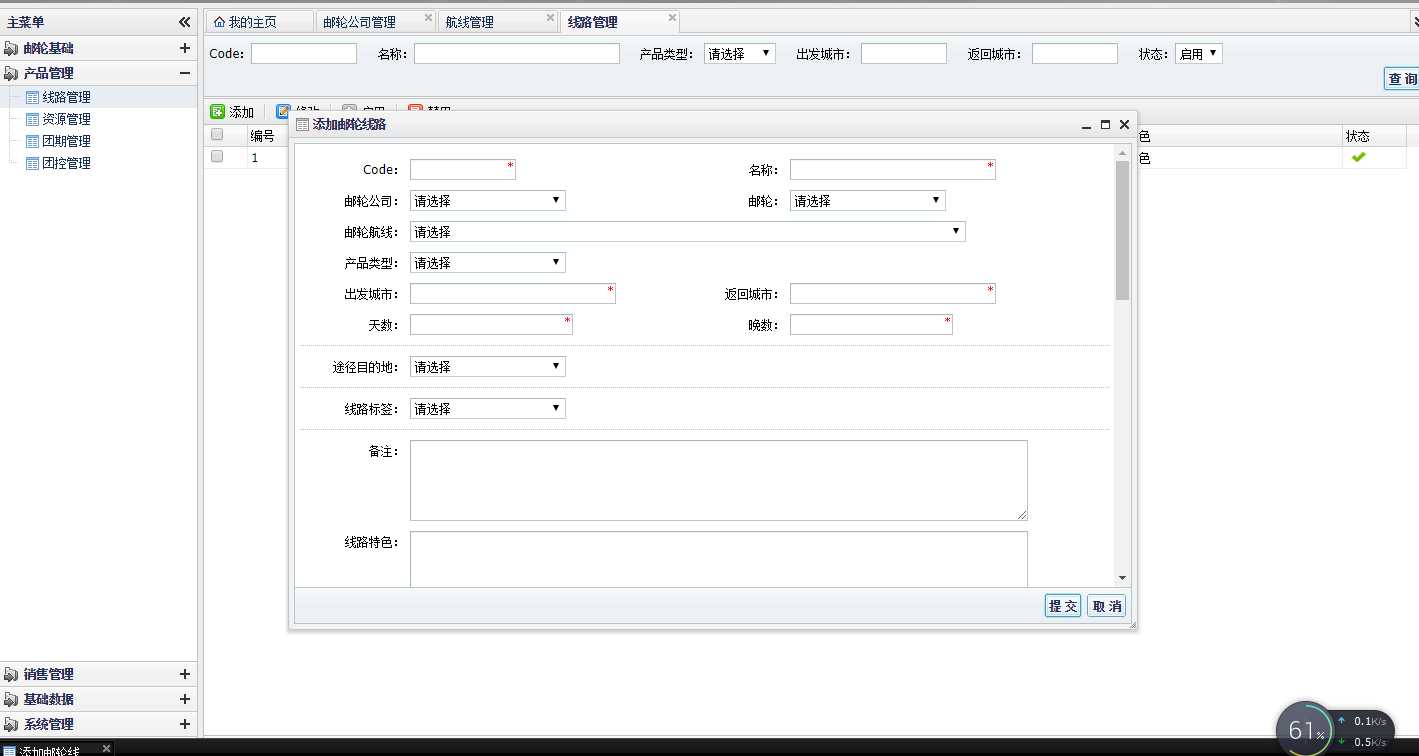
Task: Close the 添加邮轮线路 dialog with the X icon
Action: pos(1124,125)
